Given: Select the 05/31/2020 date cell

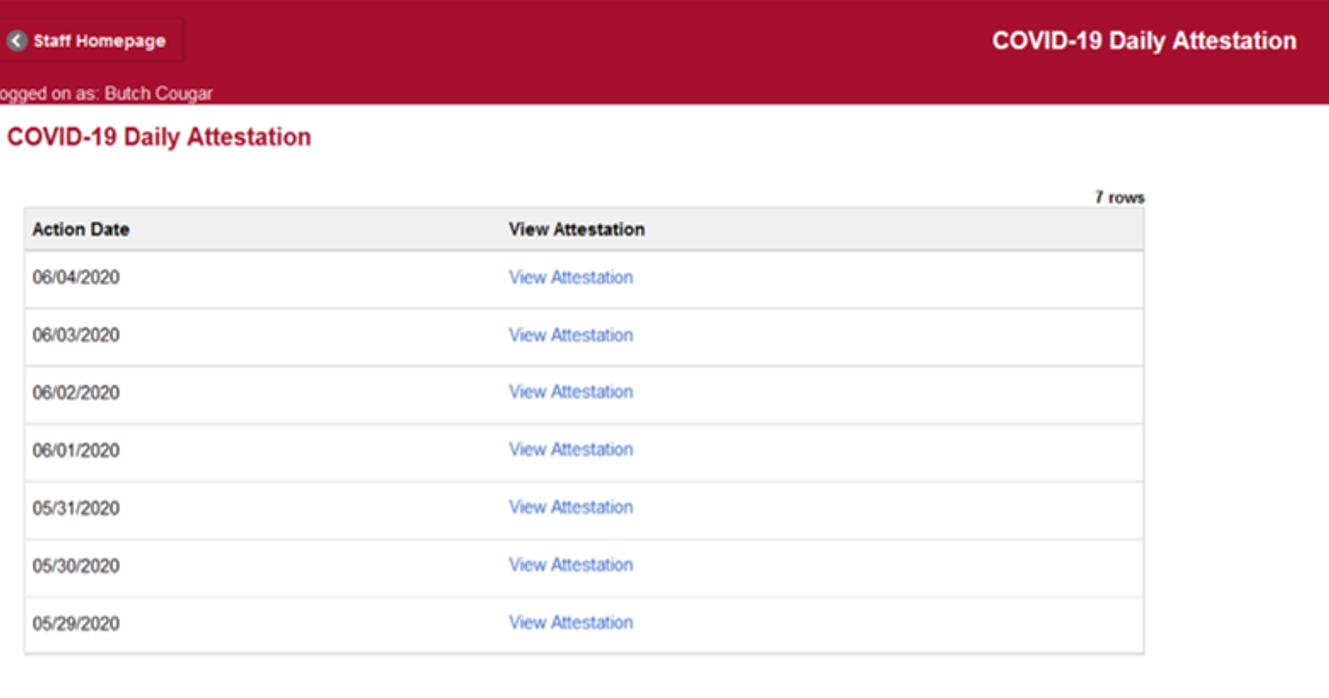Looking at the screenshot, I should point(76,508).
